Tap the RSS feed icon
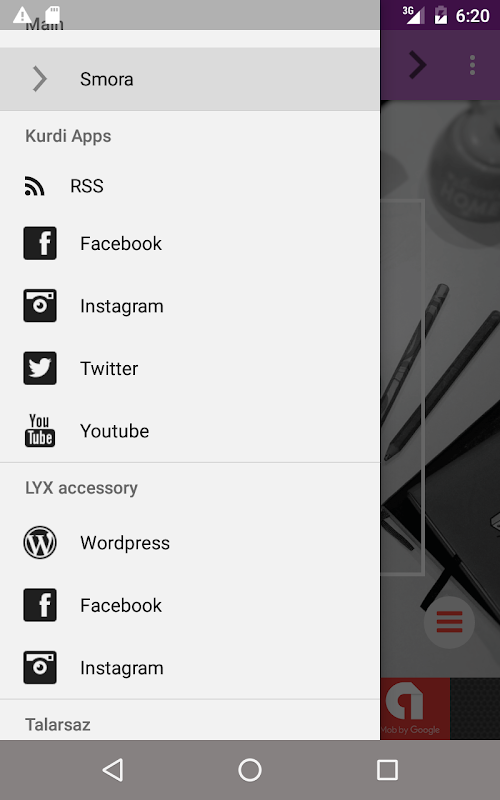This screenshot has width=500, height=800. (34, 186)
